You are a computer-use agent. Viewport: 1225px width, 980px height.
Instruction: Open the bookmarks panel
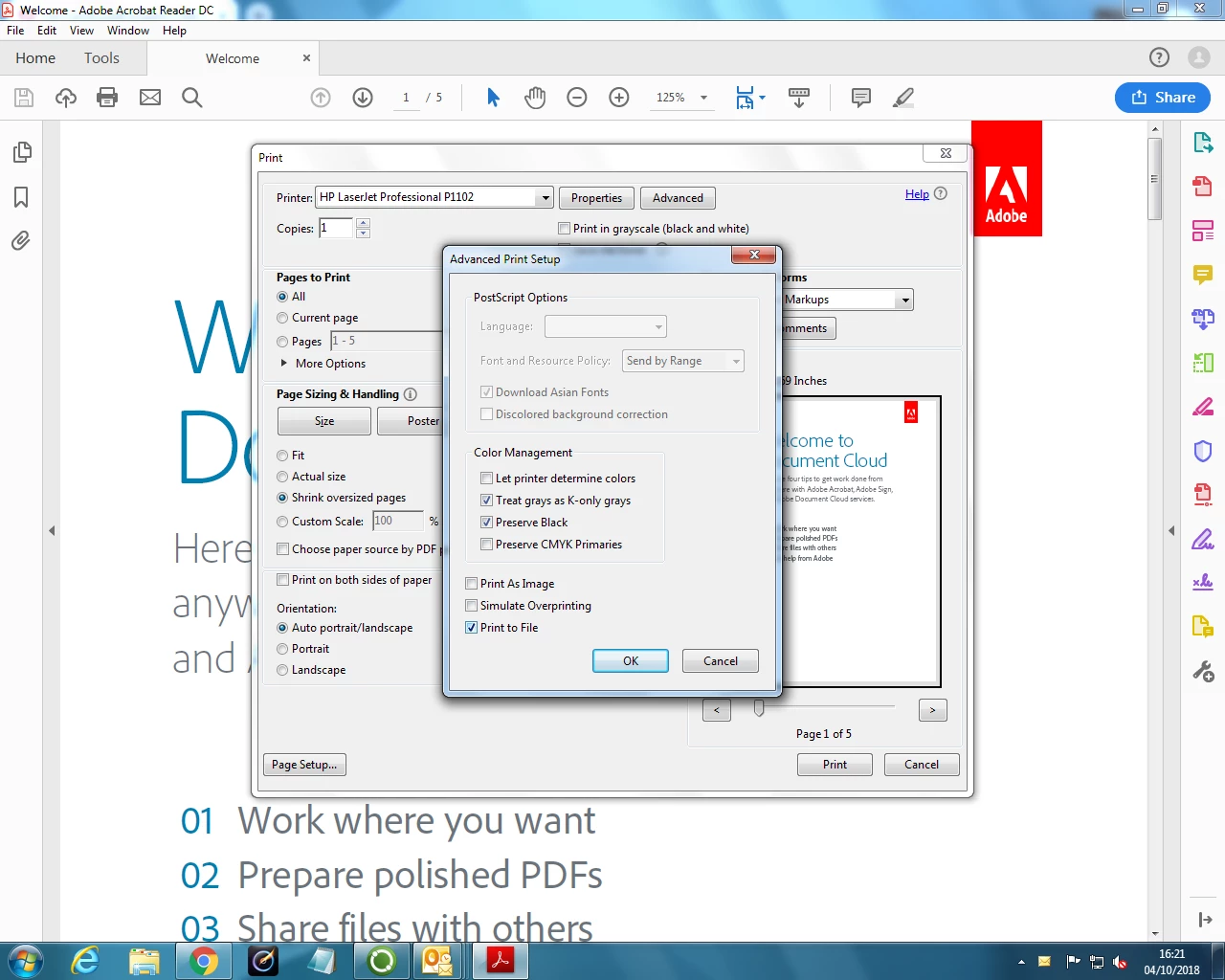[21, 197]
